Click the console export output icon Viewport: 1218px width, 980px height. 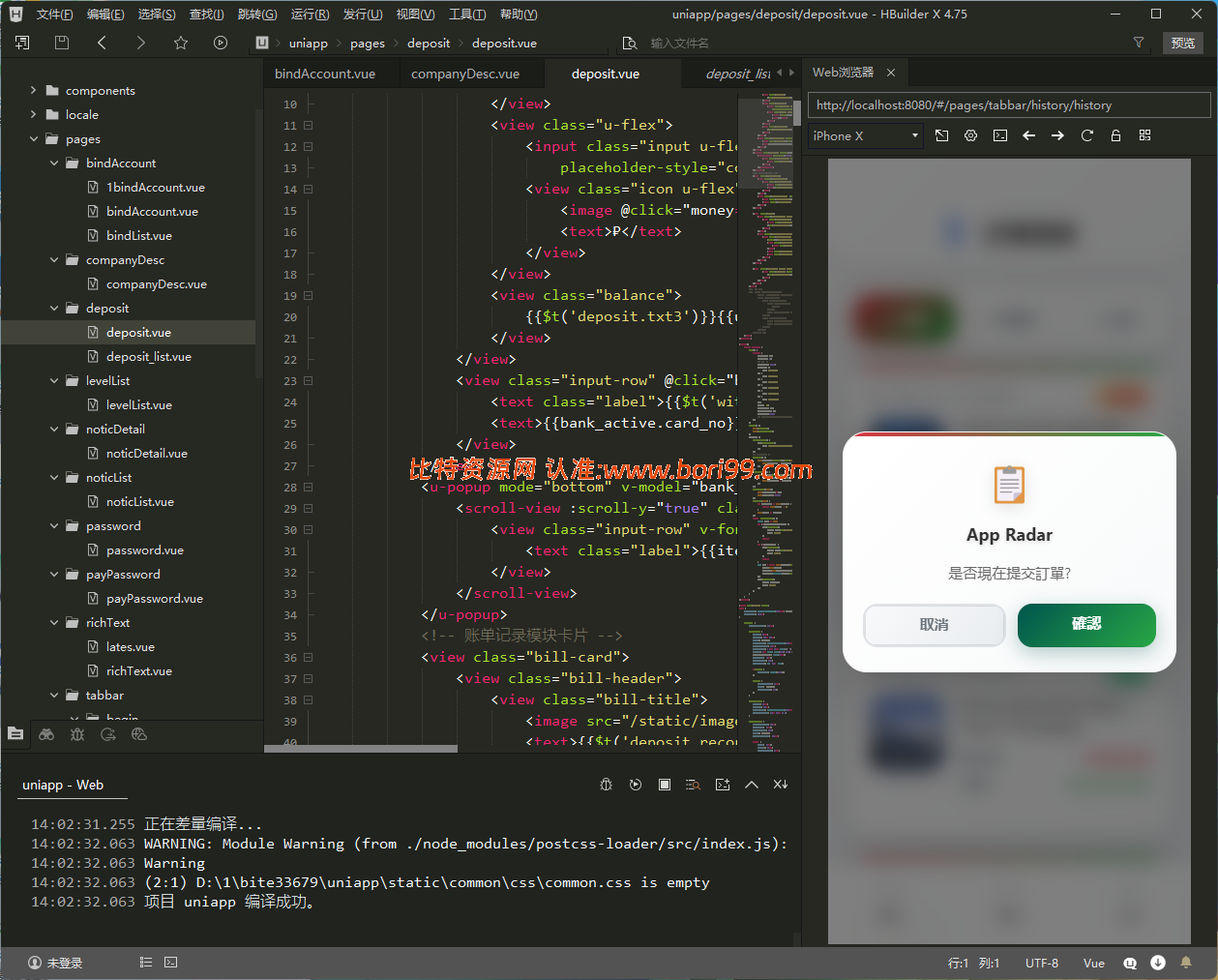point(723,785)
